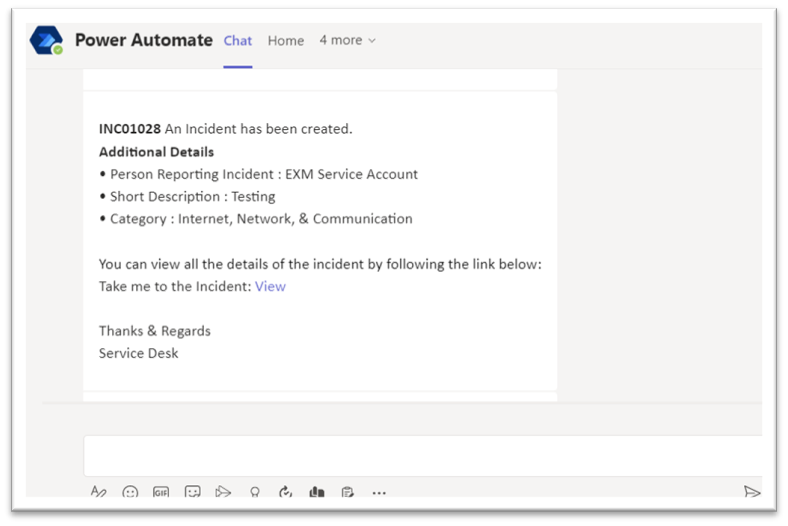Switch to the Home tab
This screenshot has width=788, height=526.
point(285,41)
